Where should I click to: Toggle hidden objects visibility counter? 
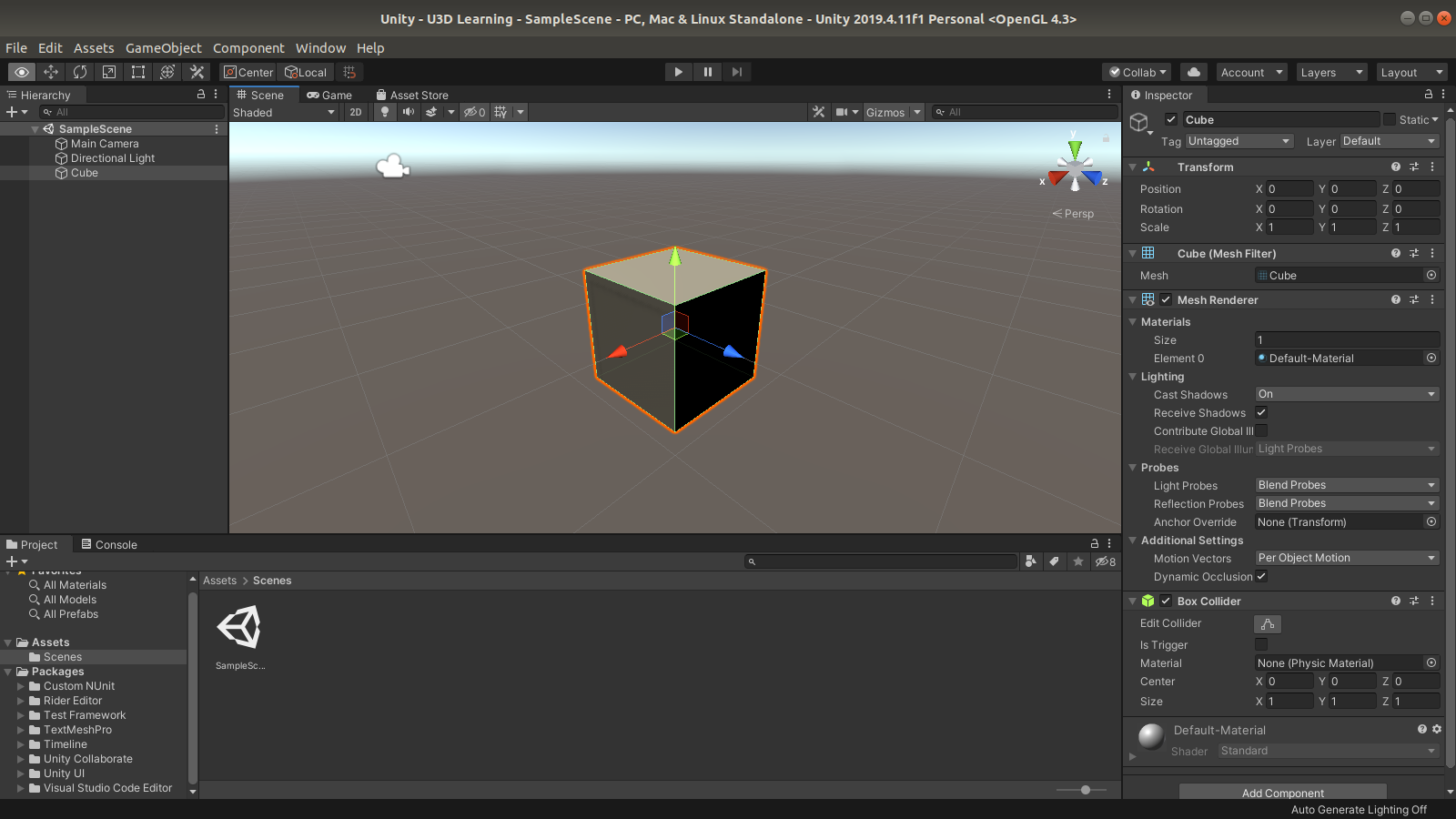coord(474,112)
